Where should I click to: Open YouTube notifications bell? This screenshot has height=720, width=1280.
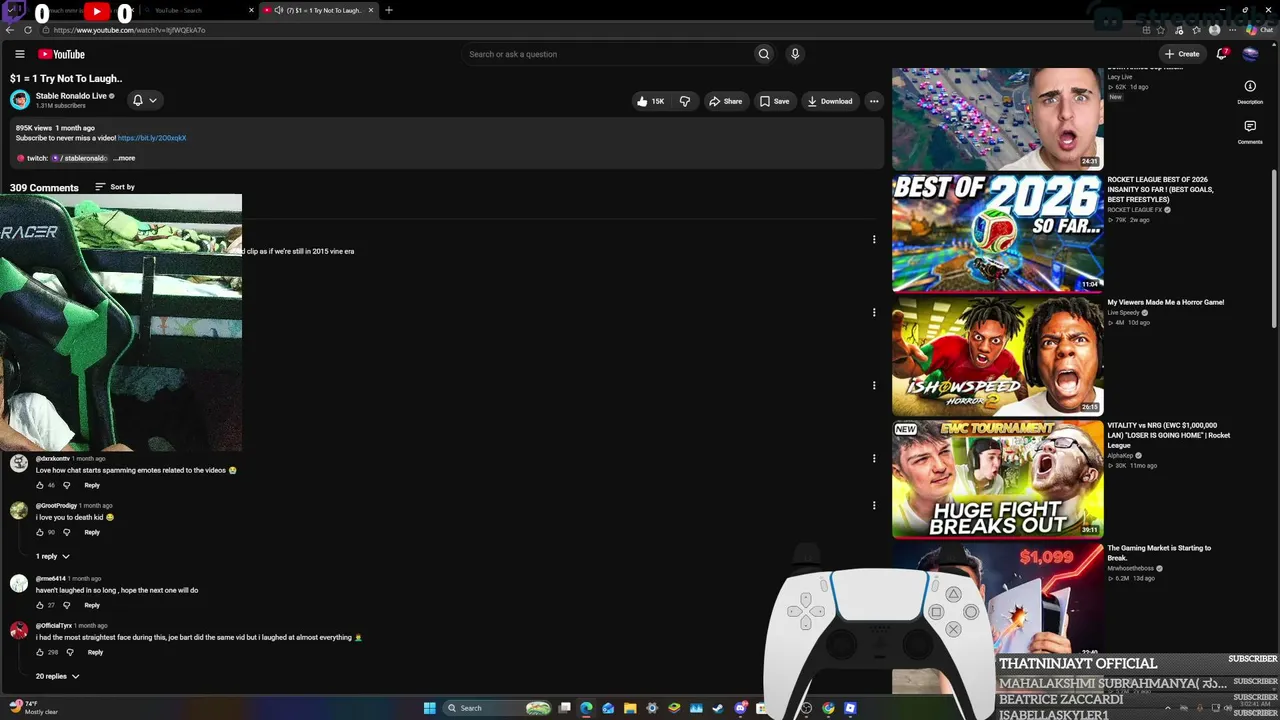[x=1221, y=54]
